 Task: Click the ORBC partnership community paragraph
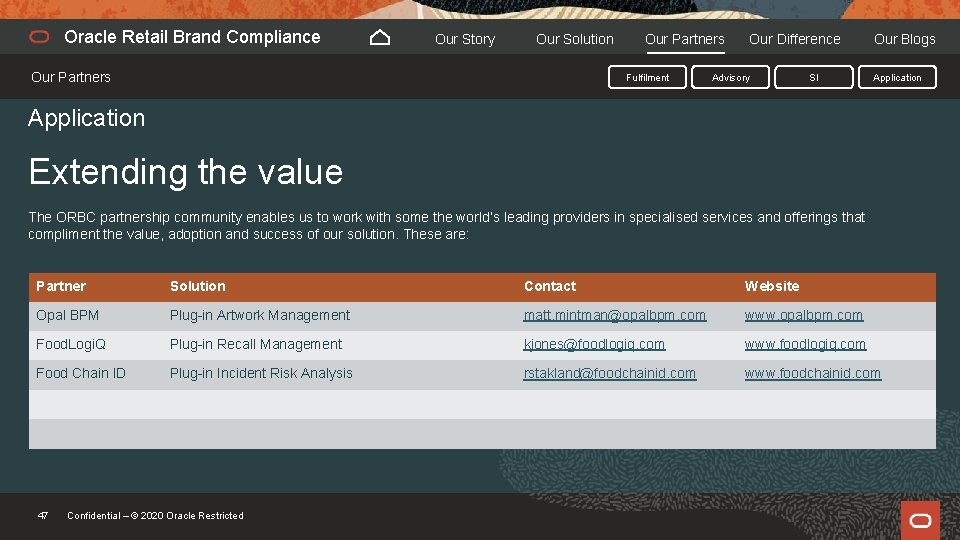[447, 226]
